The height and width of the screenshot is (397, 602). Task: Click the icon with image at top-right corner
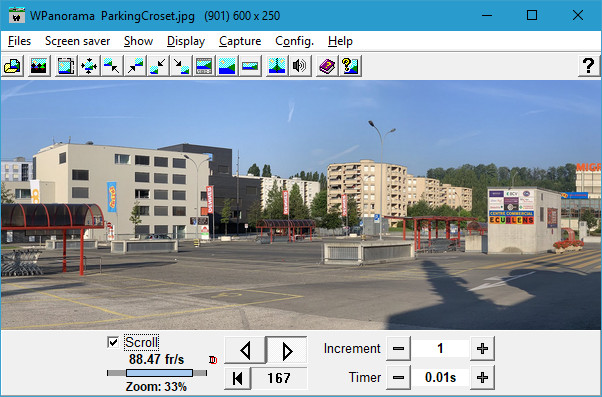pos(135,66)
